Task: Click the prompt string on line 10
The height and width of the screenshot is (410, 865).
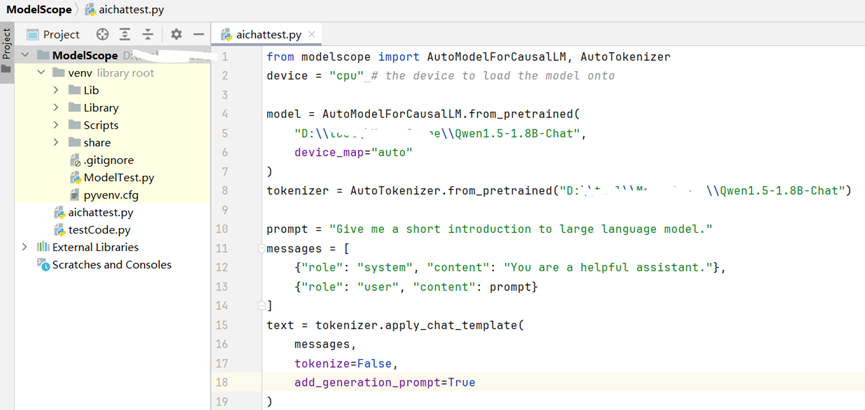Action: 521,229
